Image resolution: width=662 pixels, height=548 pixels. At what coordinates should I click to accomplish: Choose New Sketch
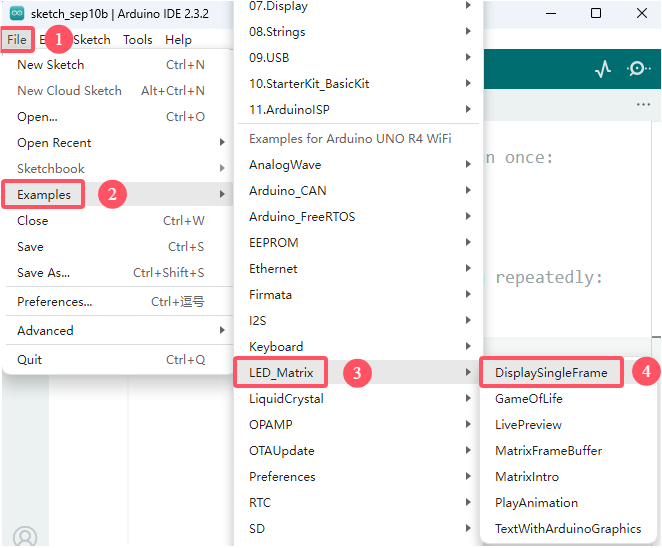tap(118, 65)
